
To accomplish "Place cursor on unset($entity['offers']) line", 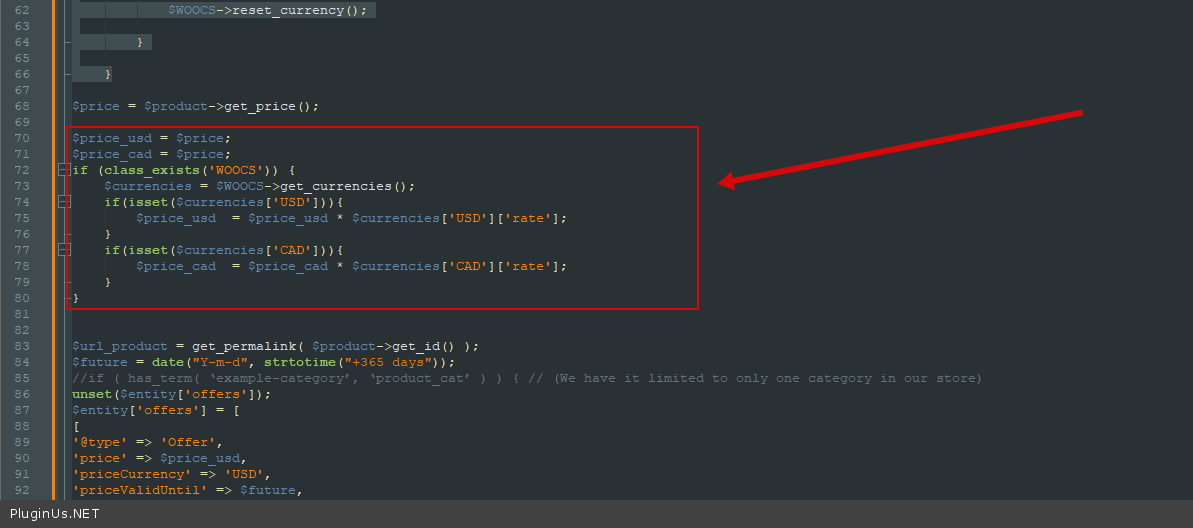I will tap(171, 394).
